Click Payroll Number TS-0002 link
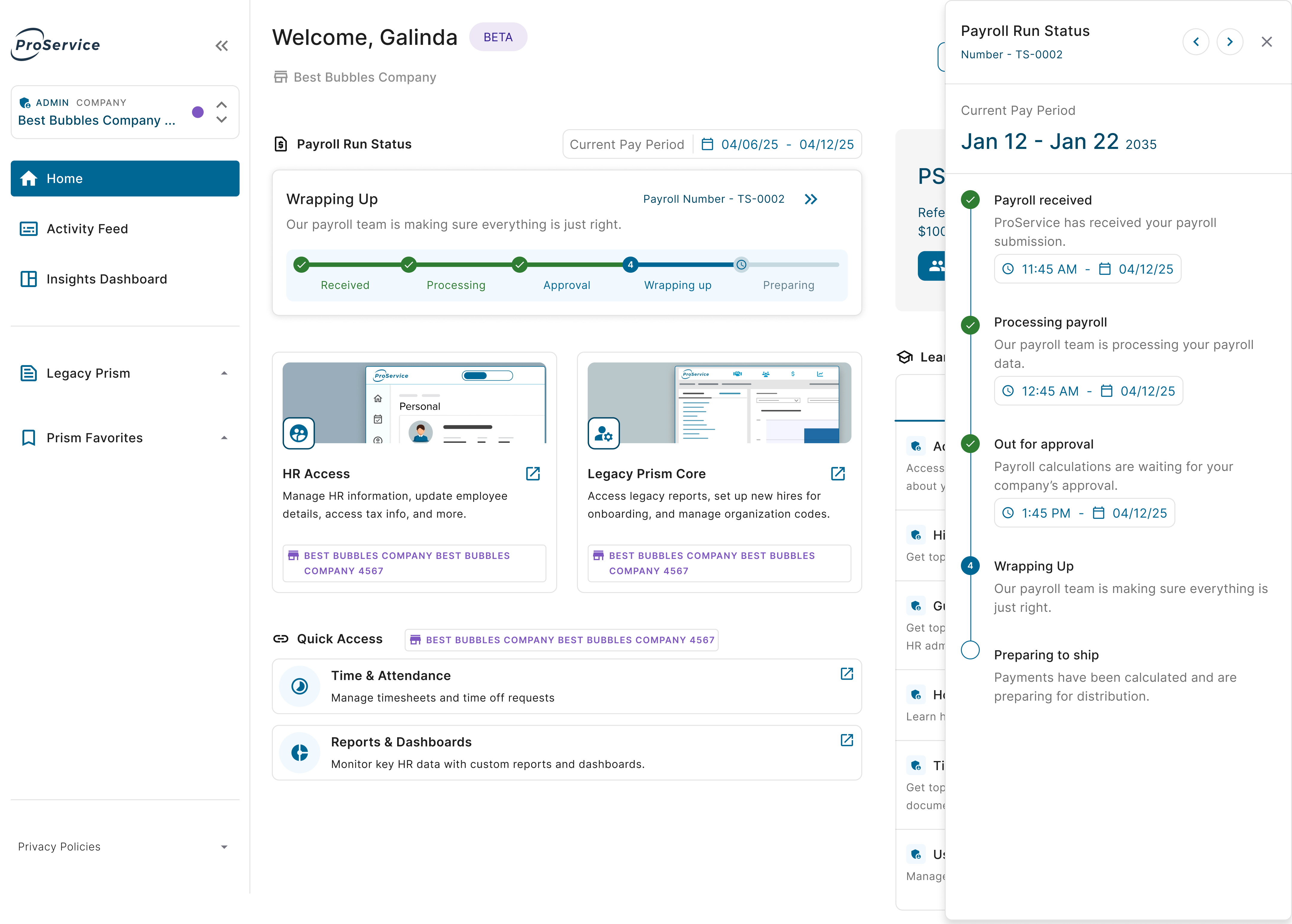1292x924 pixels. [x=713, y=199]
